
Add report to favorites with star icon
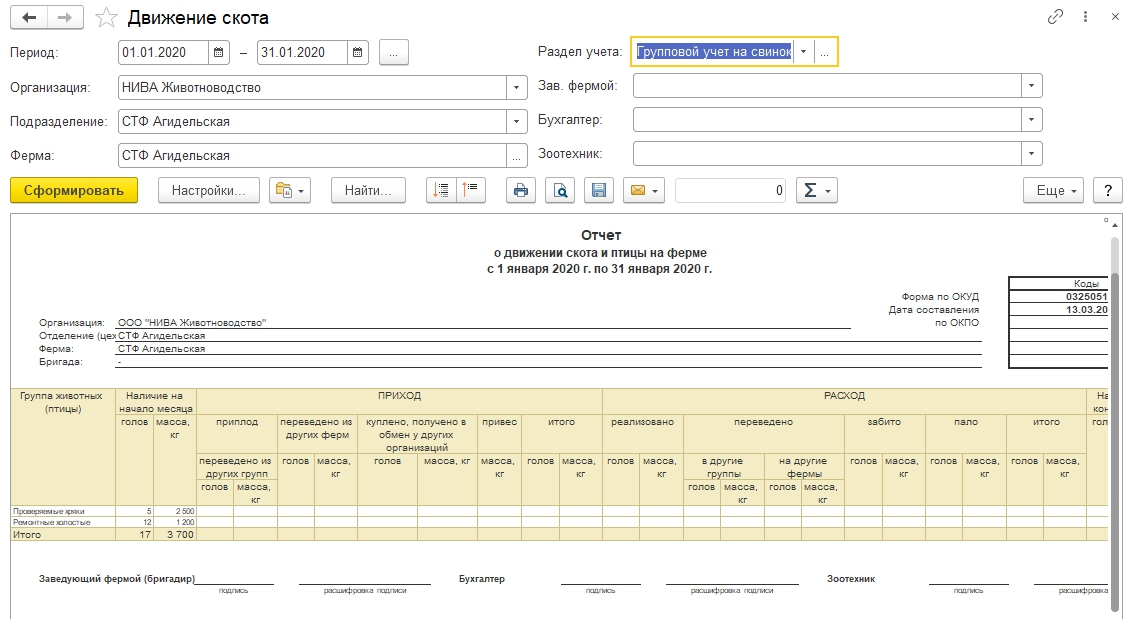point(106,17)
